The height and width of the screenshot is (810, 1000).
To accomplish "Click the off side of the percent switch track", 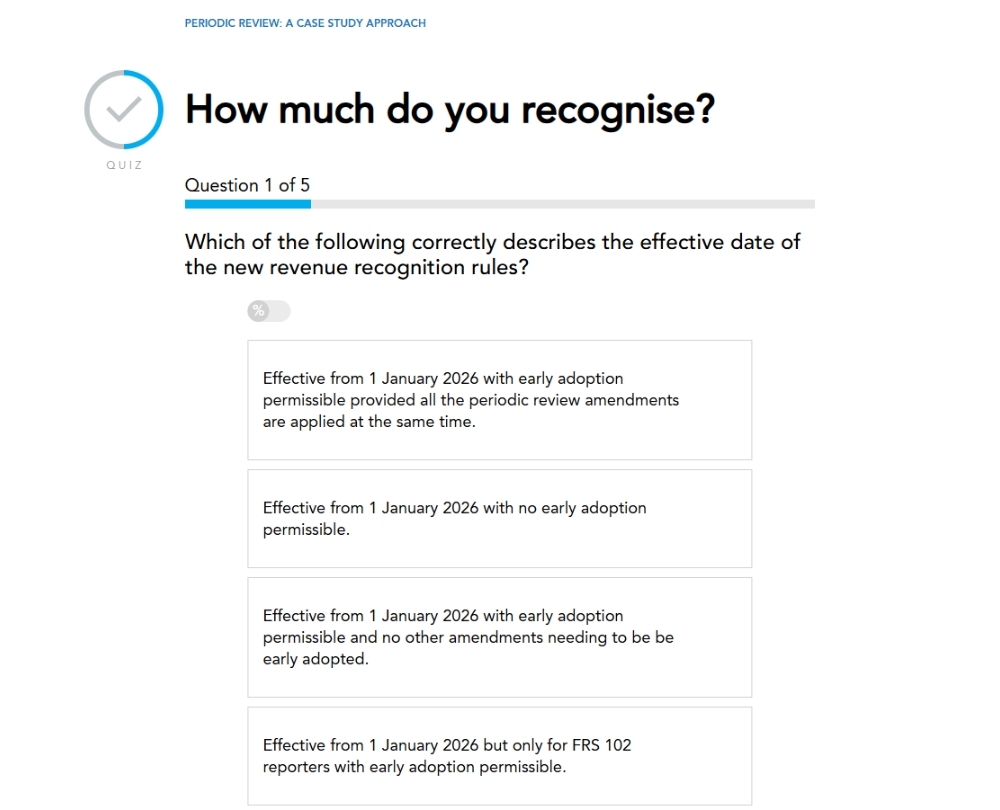I will click(280, 311).
